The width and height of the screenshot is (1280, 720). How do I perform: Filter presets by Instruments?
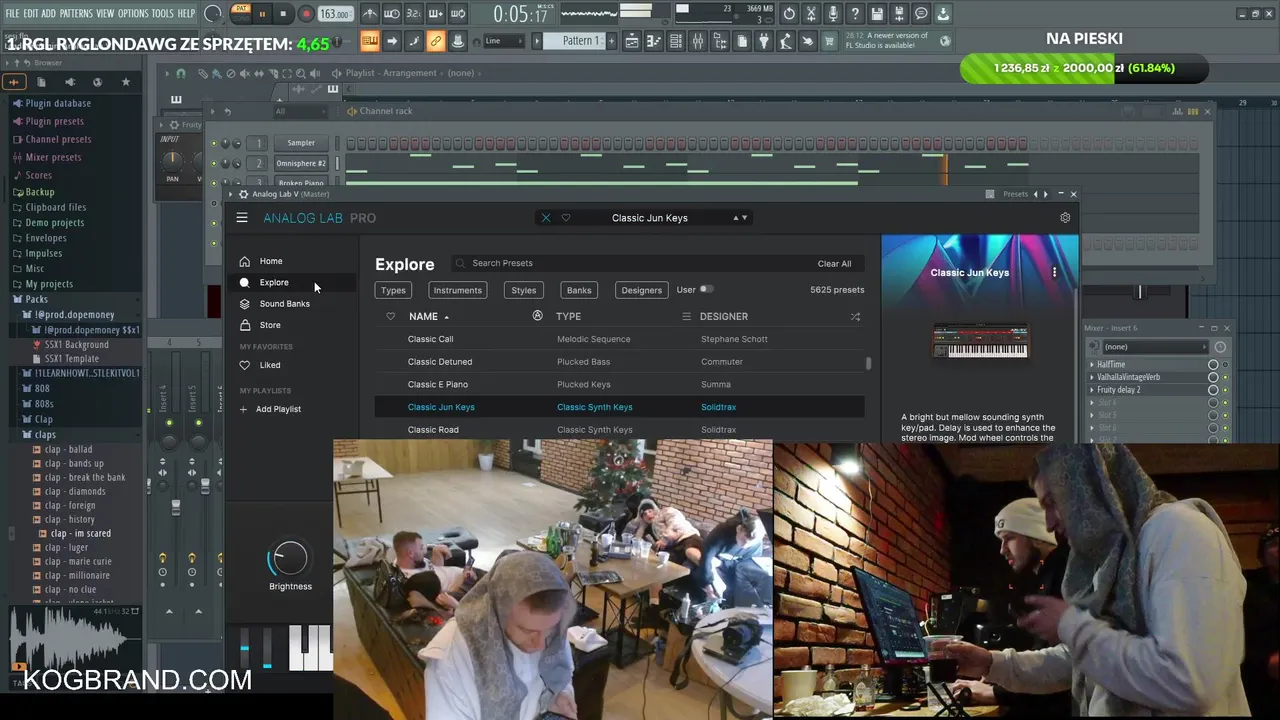point(458,290)
